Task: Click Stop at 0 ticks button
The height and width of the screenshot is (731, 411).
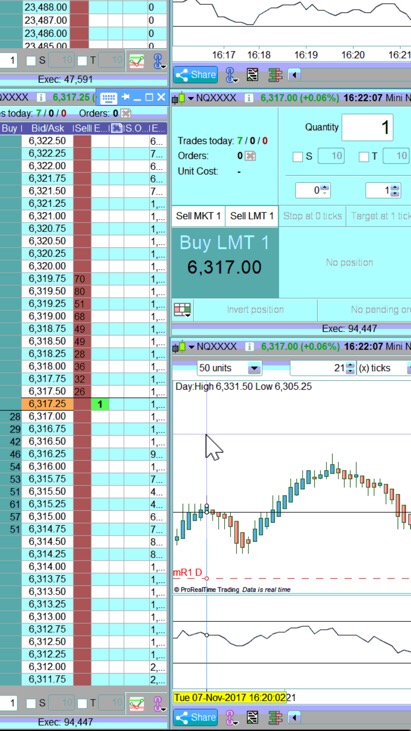Action: [x=312, y=216]
